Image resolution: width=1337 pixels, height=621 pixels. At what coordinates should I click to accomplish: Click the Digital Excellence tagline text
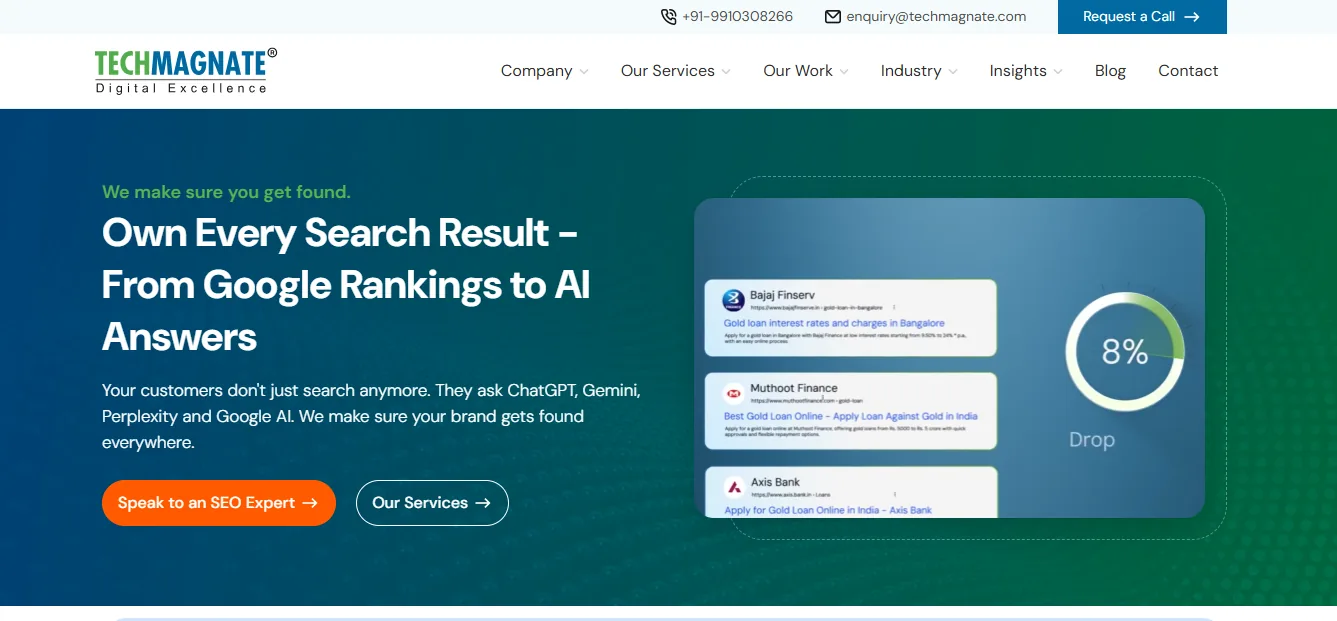coord(182,88)
